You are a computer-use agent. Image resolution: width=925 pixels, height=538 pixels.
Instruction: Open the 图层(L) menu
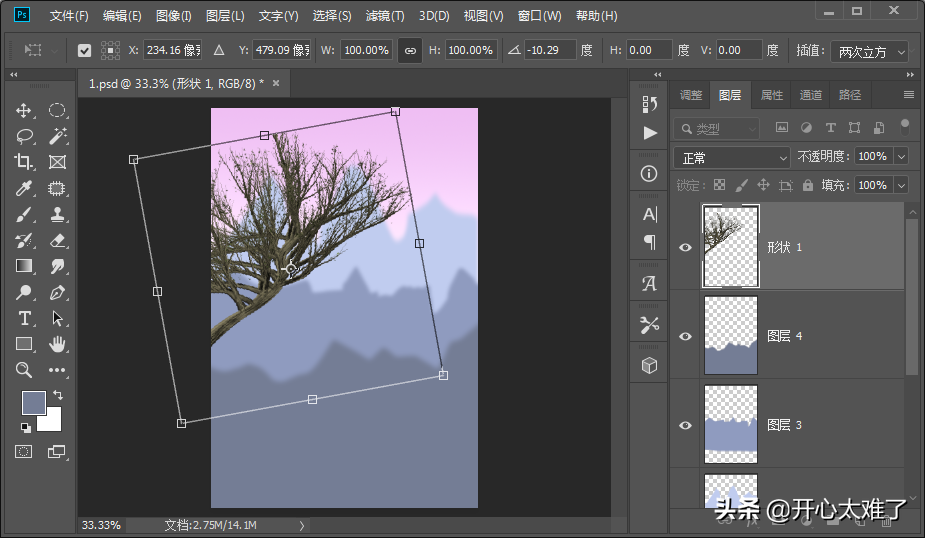click(225, 16)
